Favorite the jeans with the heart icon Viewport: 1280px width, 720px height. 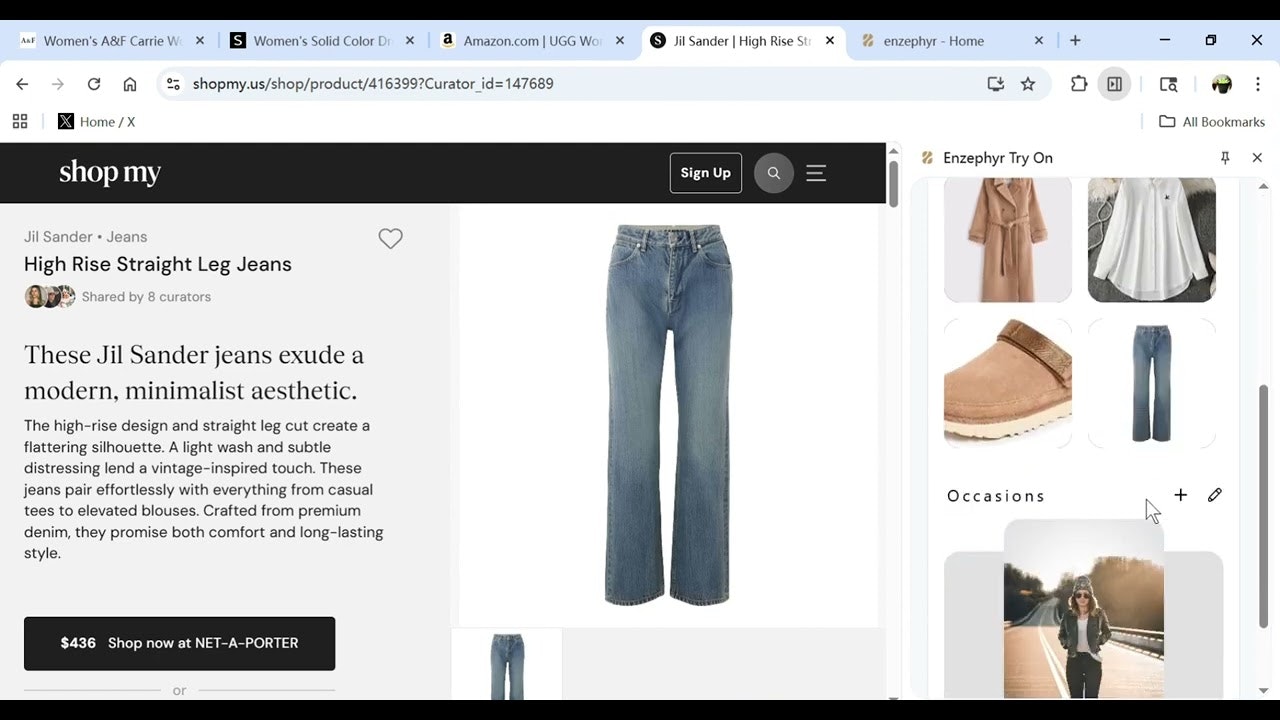click(x=390, y=238)
